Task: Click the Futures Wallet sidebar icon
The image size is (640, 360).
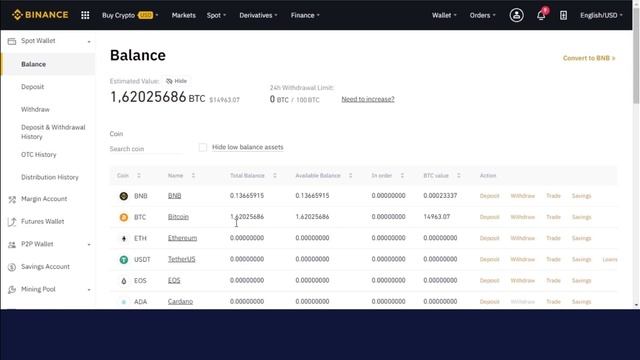Action: pyautogui.click(x=12, y=222)
